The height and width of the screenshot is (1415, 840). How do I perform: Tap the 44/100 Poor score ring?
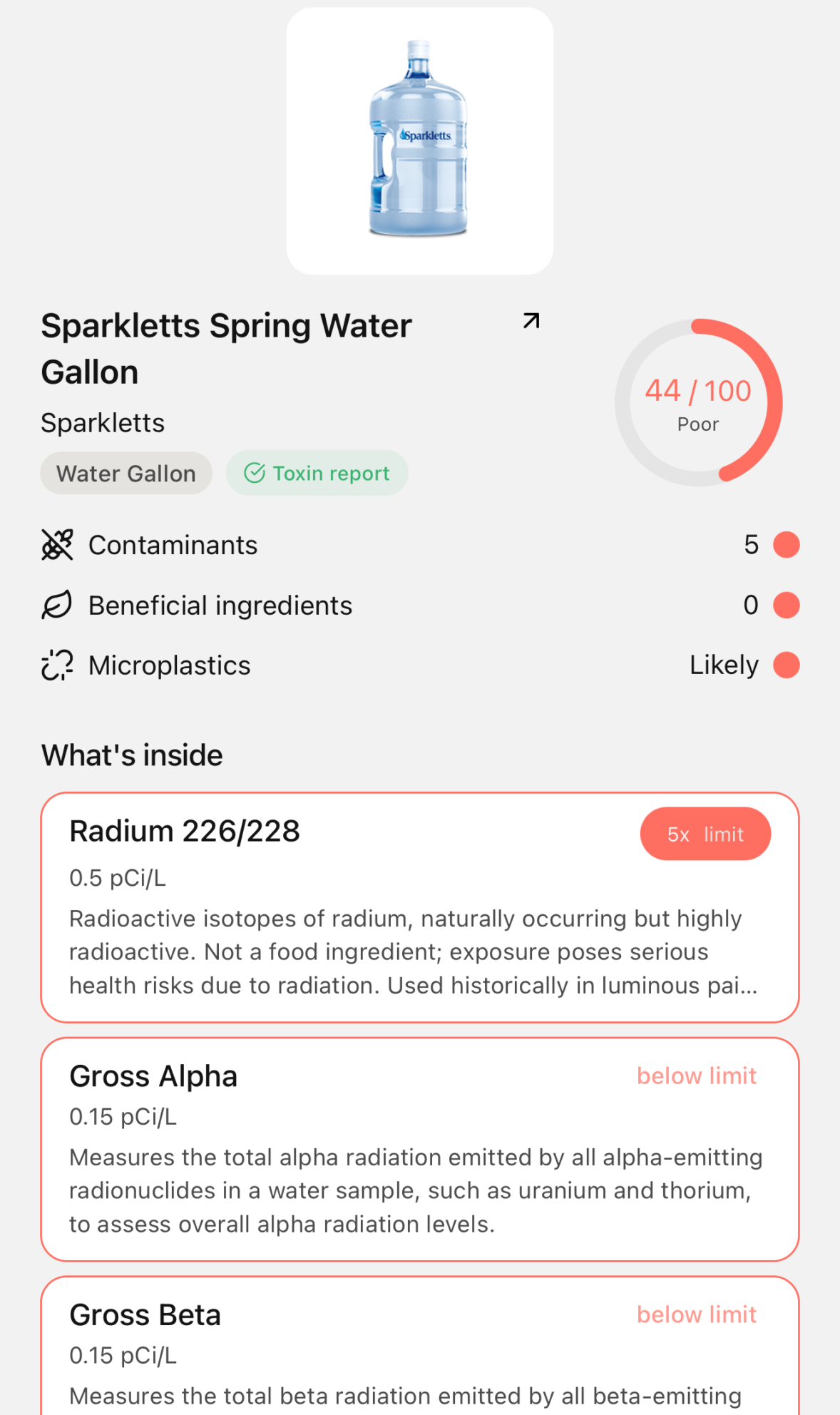698,403
